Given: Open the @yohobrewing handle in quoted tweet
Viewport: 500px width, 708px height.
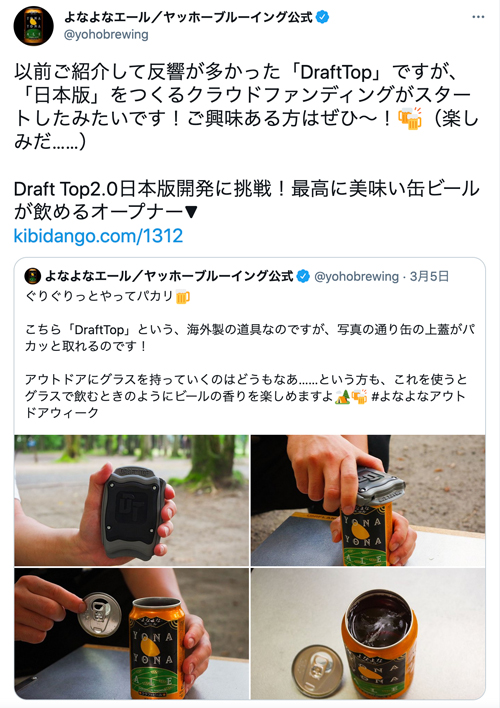Looking at the screenshot, I should (356, 276).
